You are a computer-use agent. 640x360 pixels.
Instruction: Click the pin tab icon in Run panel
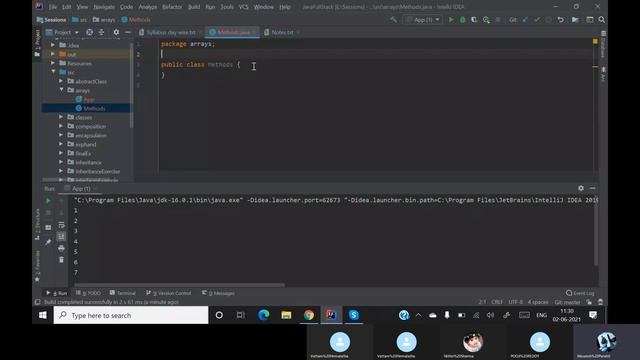point(48,242)
